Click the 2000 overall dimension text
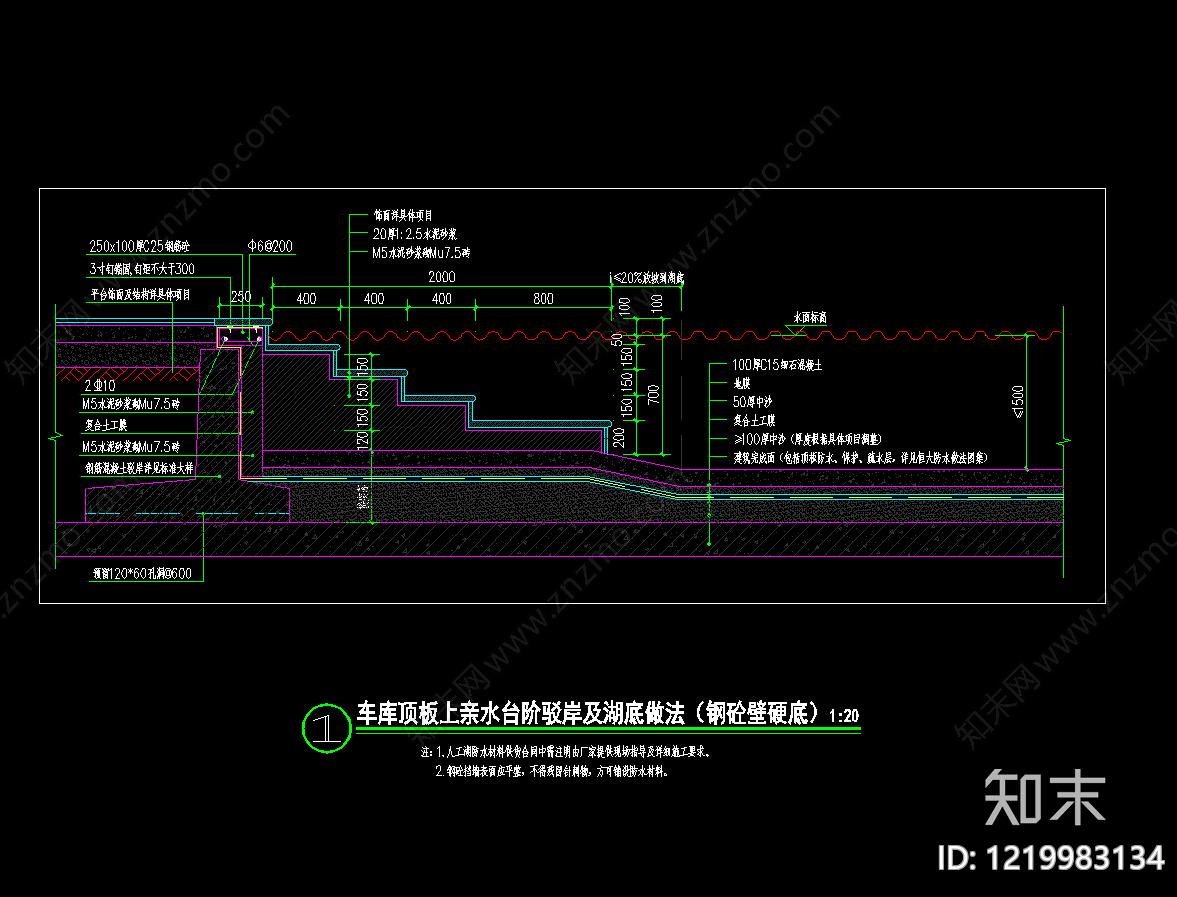The width and height of the screenshot is (1177, 897). coord(441,277)
